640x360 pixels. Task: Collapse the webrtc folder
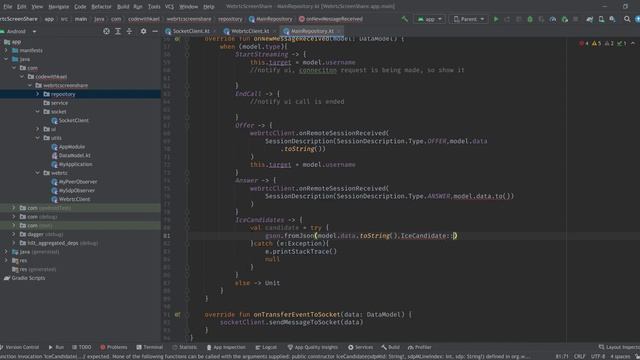click(38, 173)
